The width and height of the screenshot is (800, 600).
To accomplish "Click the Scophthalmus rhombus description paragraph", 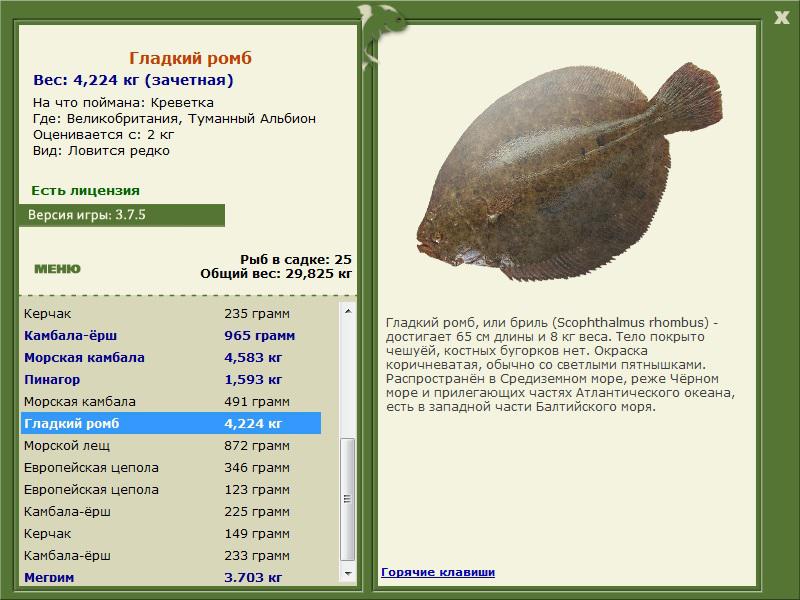I will point(560,364).
